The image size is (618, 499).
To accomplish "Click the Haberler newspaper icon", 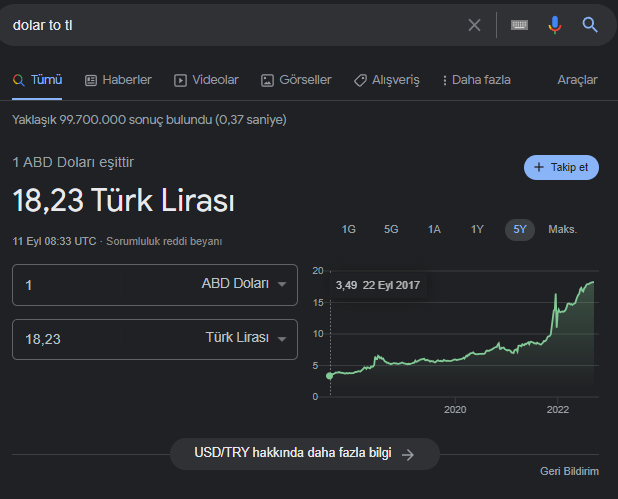I will (91, 80).
